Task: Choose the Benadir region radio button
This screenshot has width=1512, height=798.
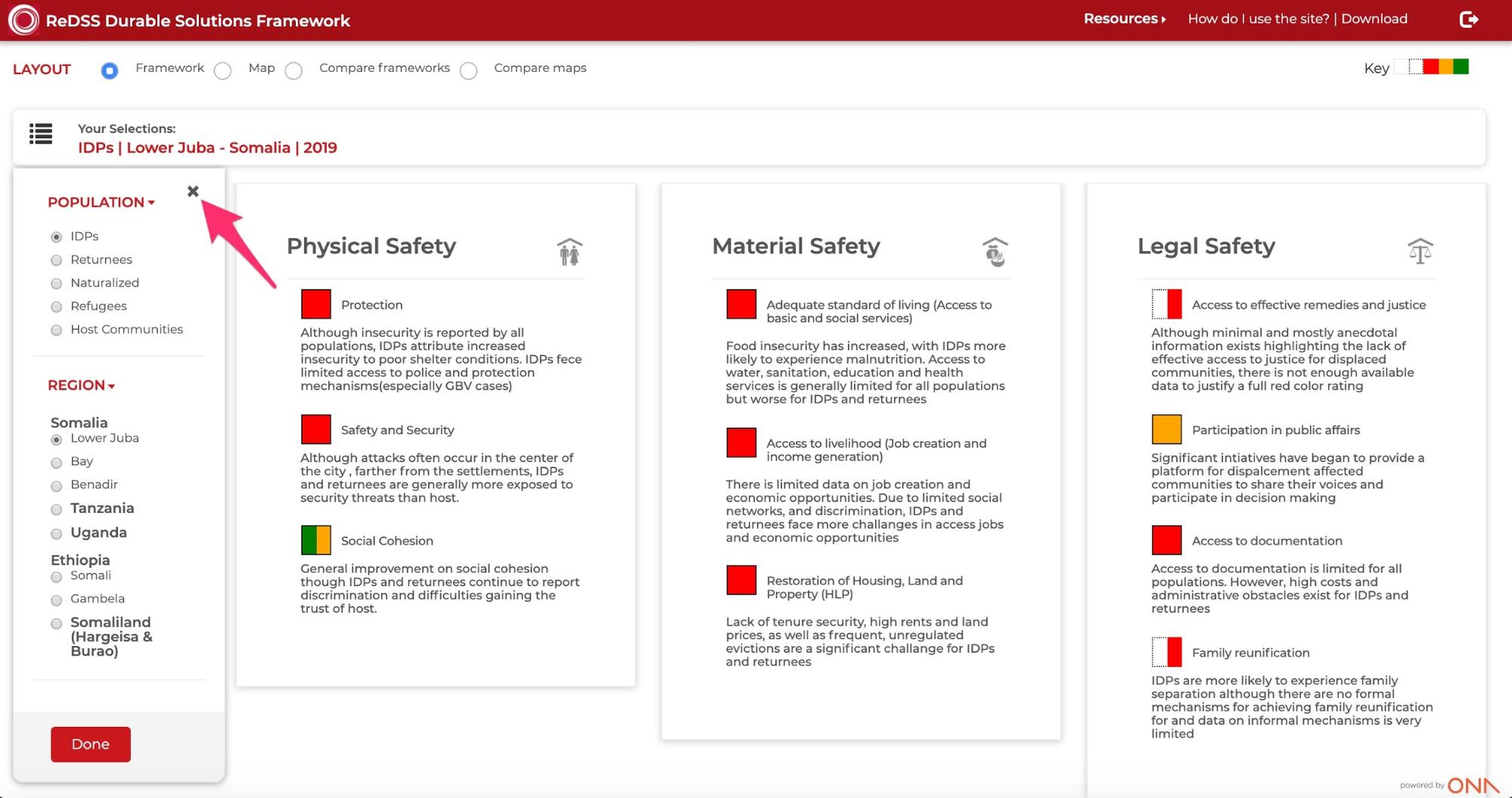Action: click(x=56, y=486)
